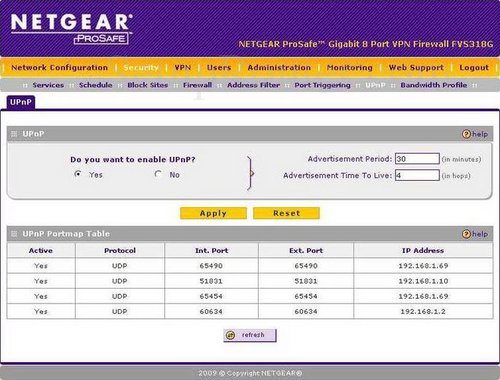Click the Reset button
Viewport: 500px width, 380px height.
[286, 213]
